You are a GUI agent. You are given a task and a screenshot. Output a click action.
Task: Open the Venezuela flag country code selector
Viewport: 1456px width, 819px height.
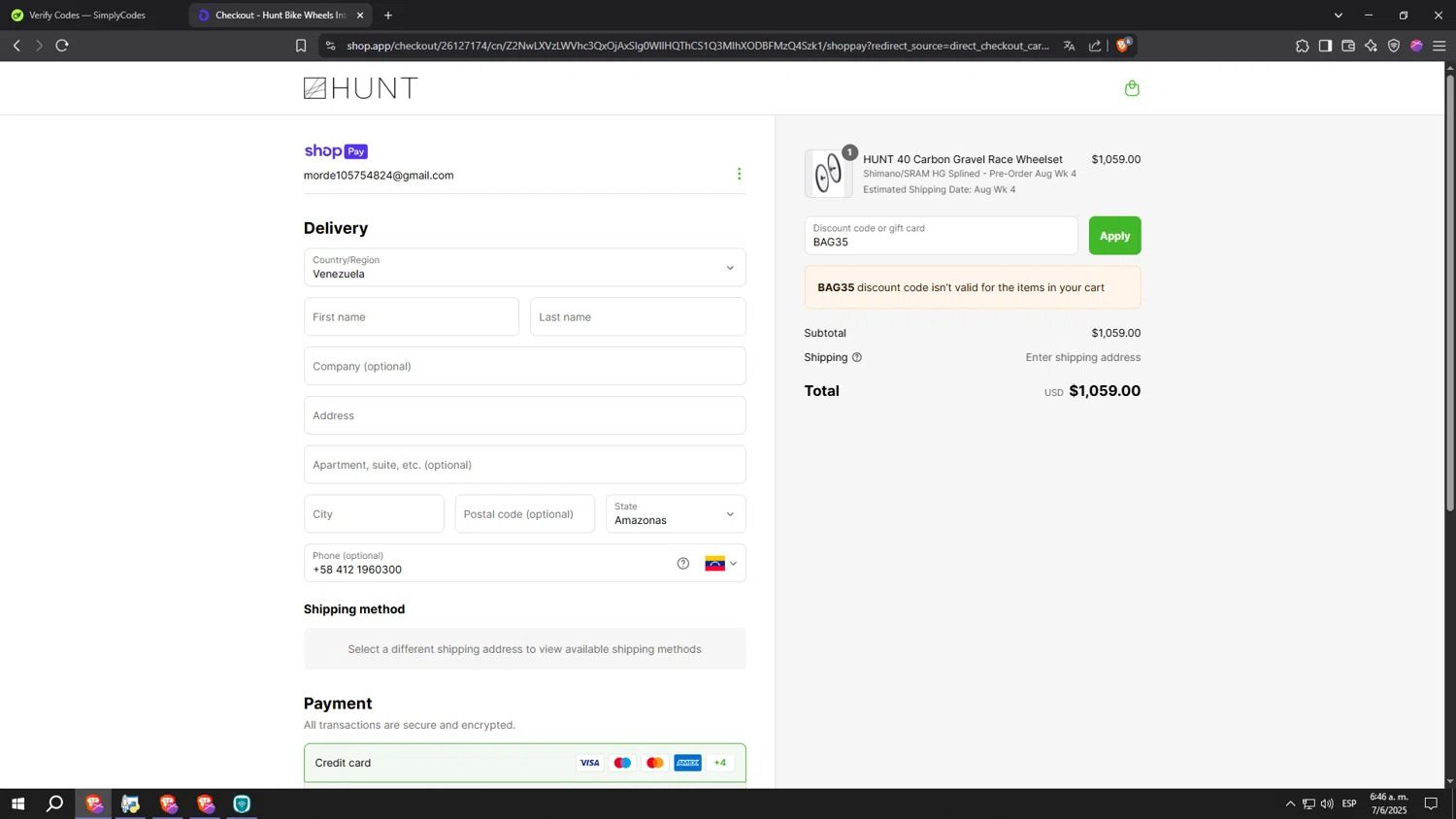[720, 564]
